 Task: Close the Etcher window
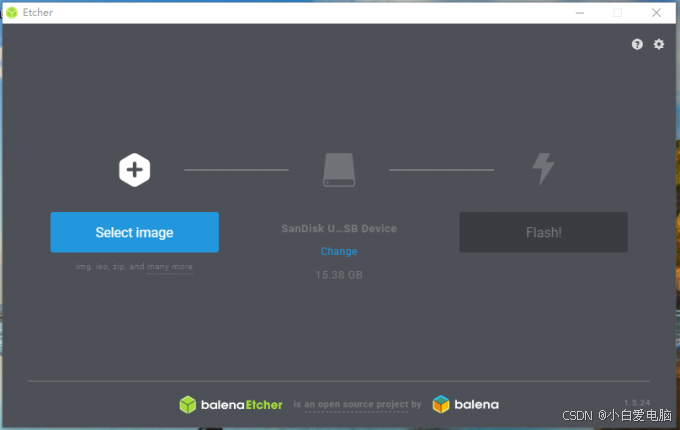pyautogui.click(x=656, y=13)
